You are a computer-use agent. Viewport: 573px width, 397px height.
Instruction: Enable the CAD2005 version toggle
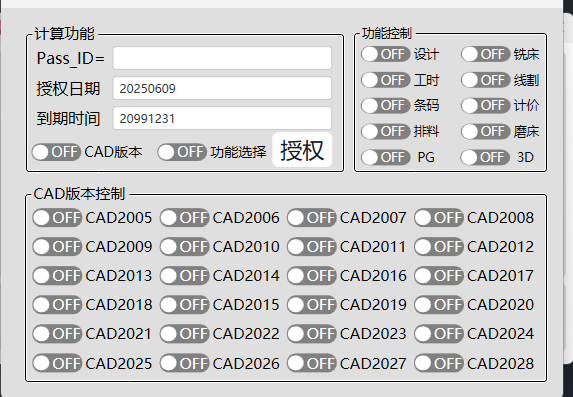click(57, 218)
